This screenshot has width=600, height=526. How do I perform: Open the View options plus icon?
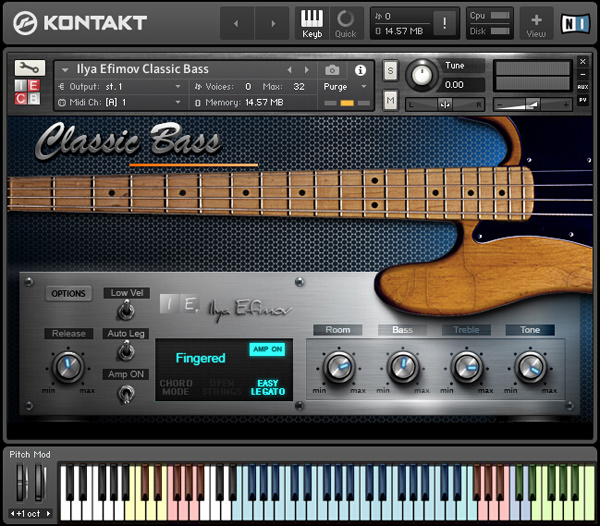point(536,22)
